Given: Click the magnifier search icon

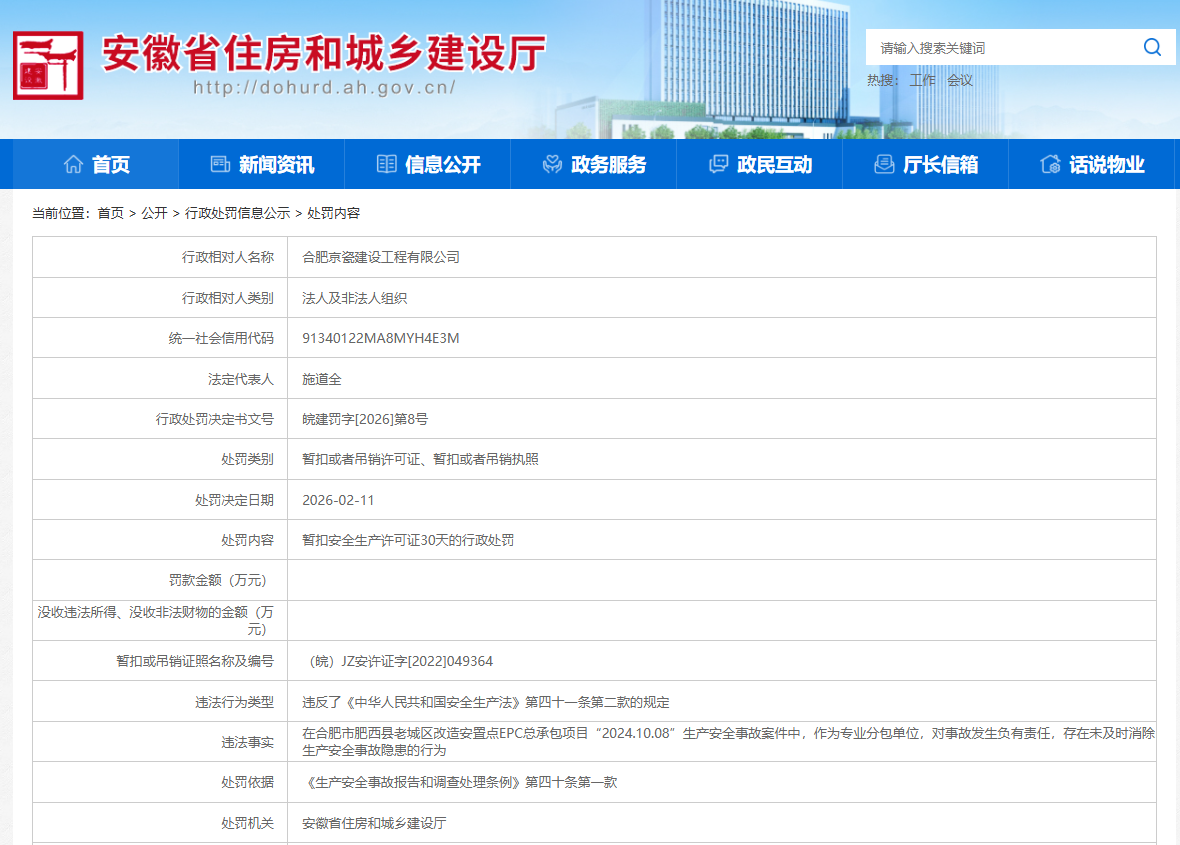Looking at the screenshot, I should 1152,47.
